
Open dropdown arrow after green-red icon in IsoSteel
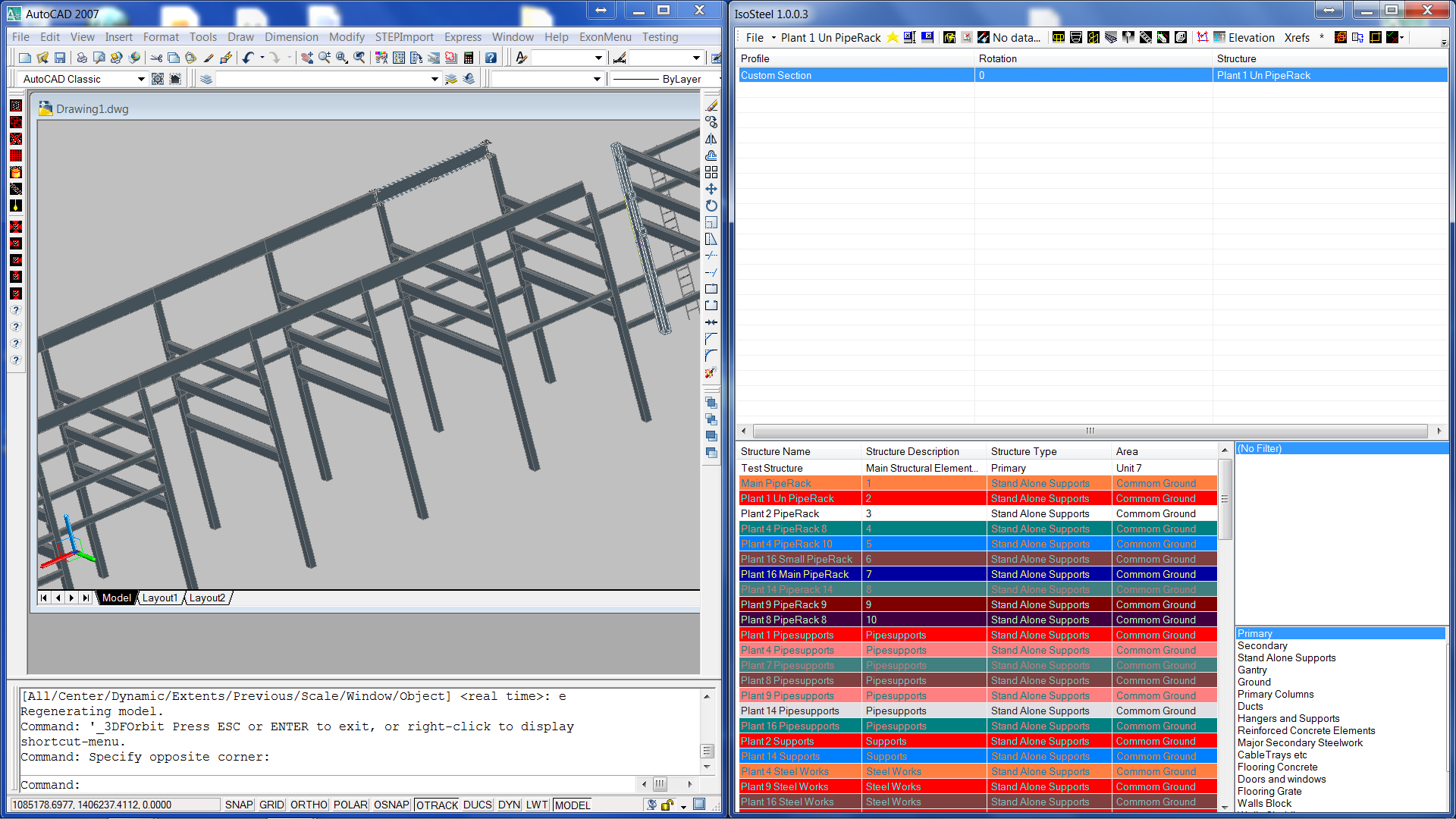pos(1402,37)
